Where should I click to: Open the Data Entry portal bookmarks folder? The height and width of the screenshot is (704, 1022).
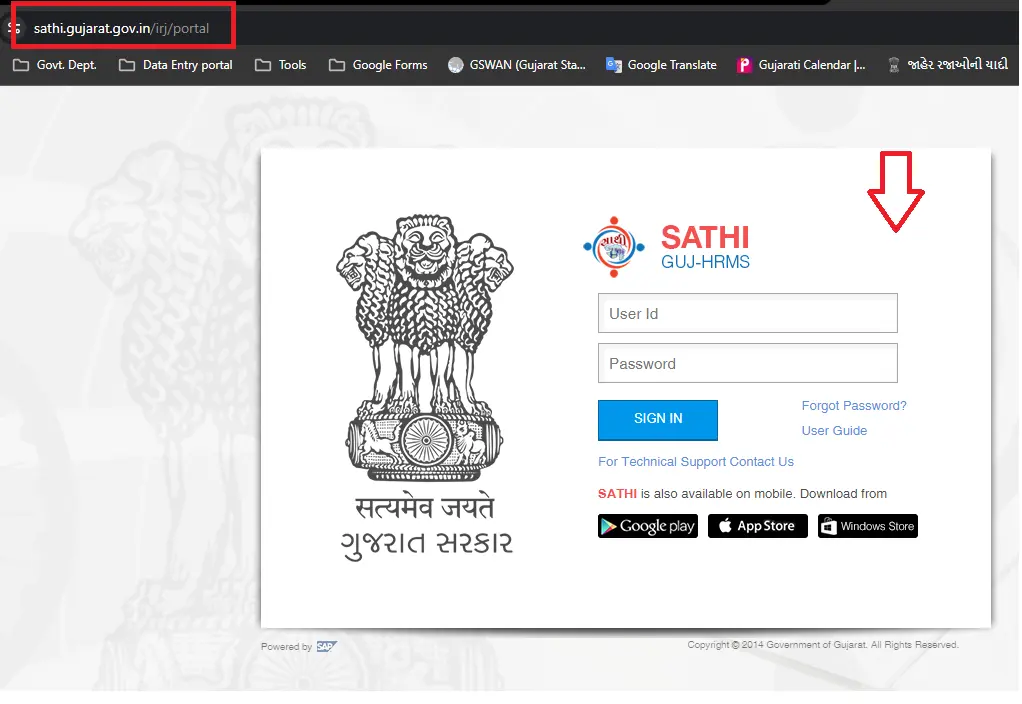[x=176, y=65]
